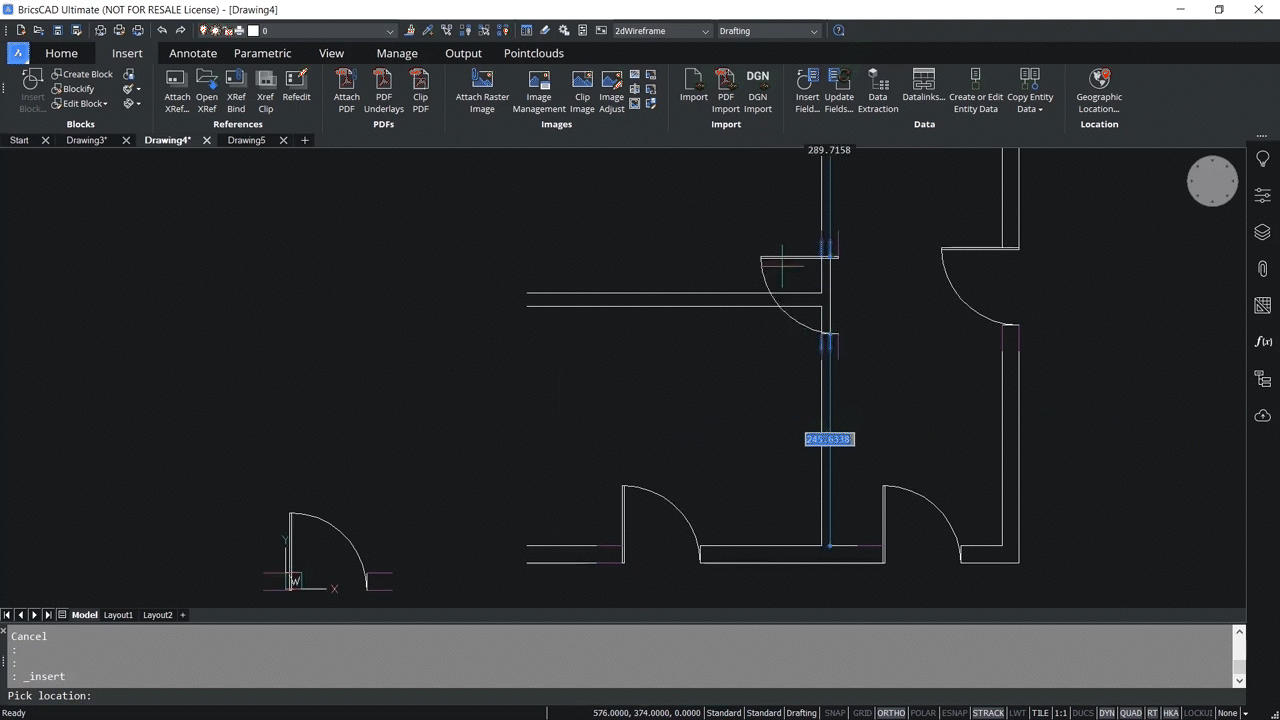Open the Help question mark icon

click(838, 31)
